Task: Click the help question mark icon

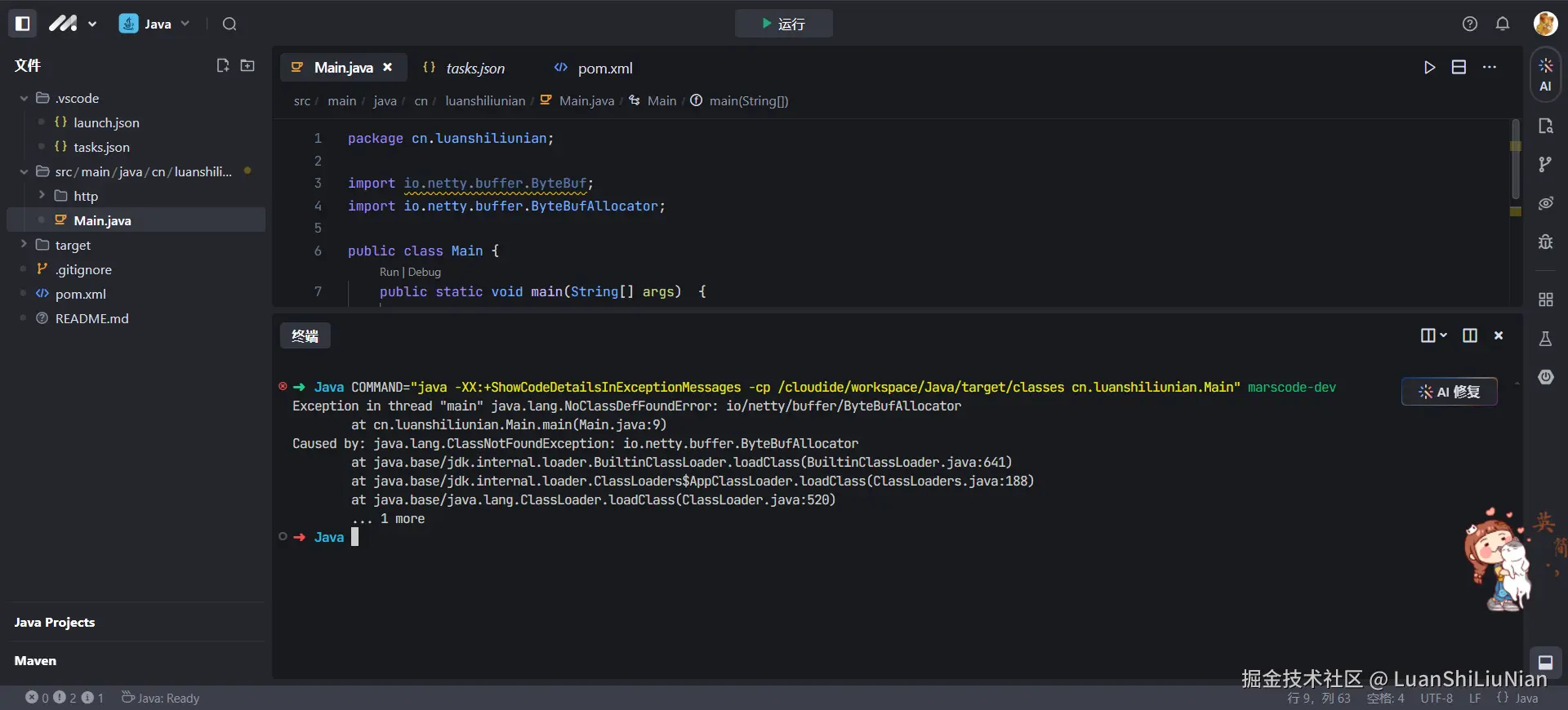Action: click(x=1470, y=24)
